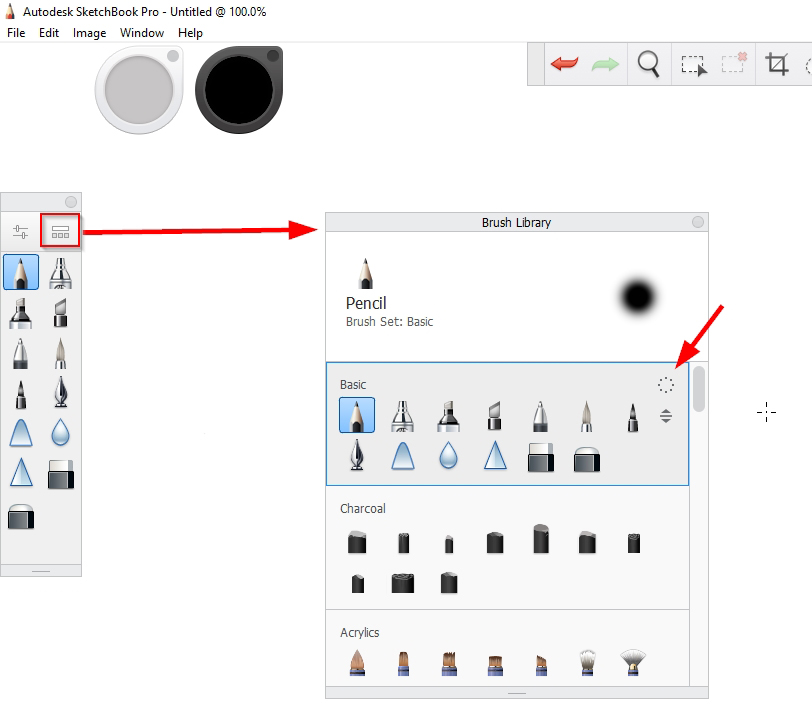Pick the Eraser brush from the left palette
The width and height of the screenshot is (812, 721).
tap(61, 475)
